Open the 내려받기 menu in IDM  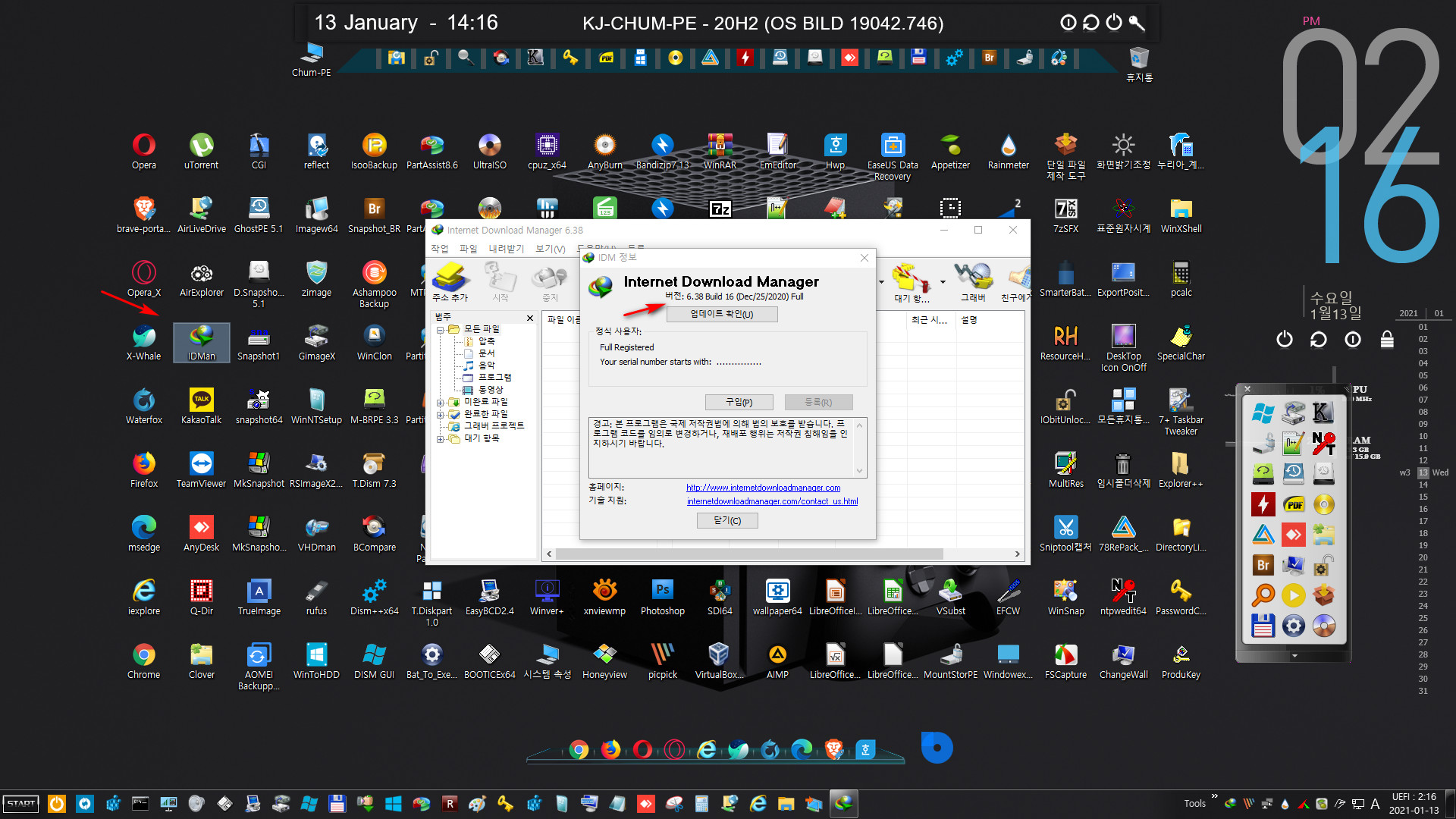pos(507,249)
